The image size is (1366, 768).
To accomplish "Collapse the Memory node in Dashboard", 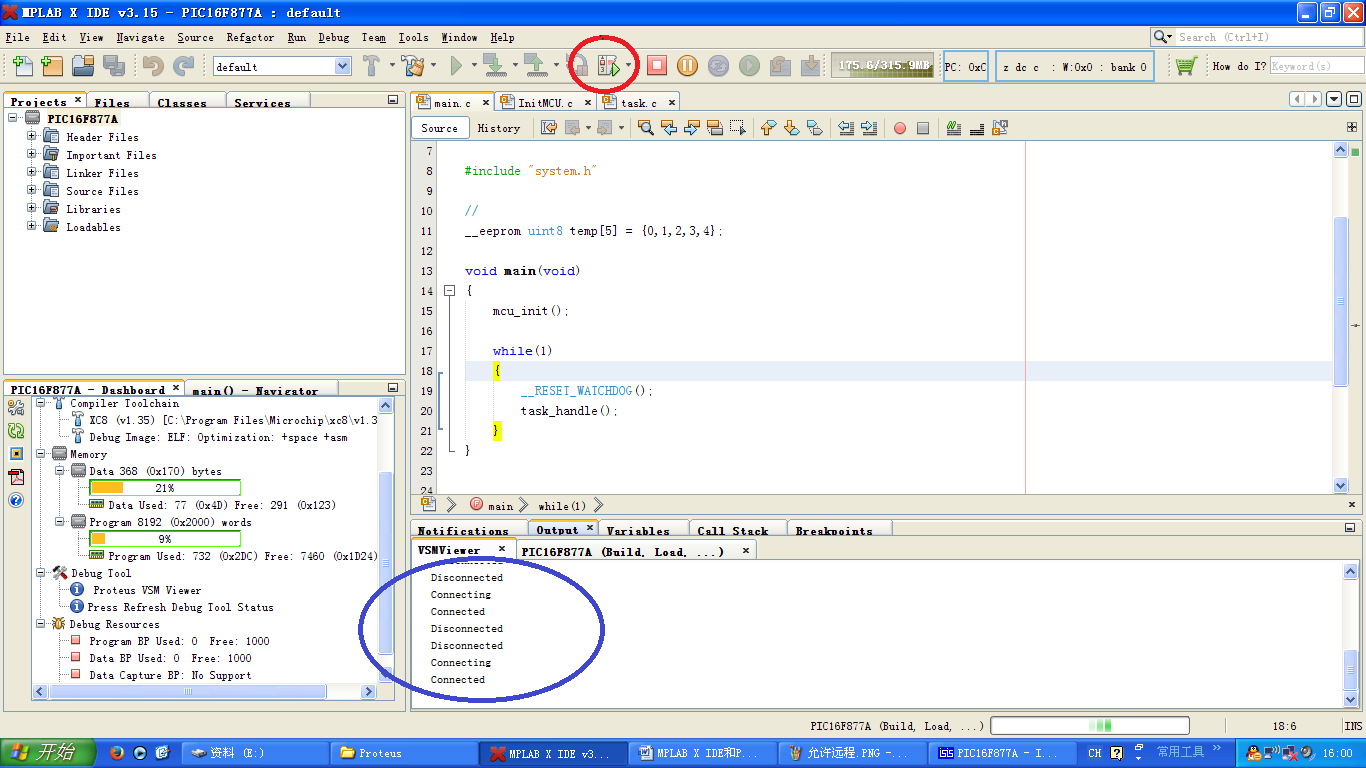I will 42,454.
